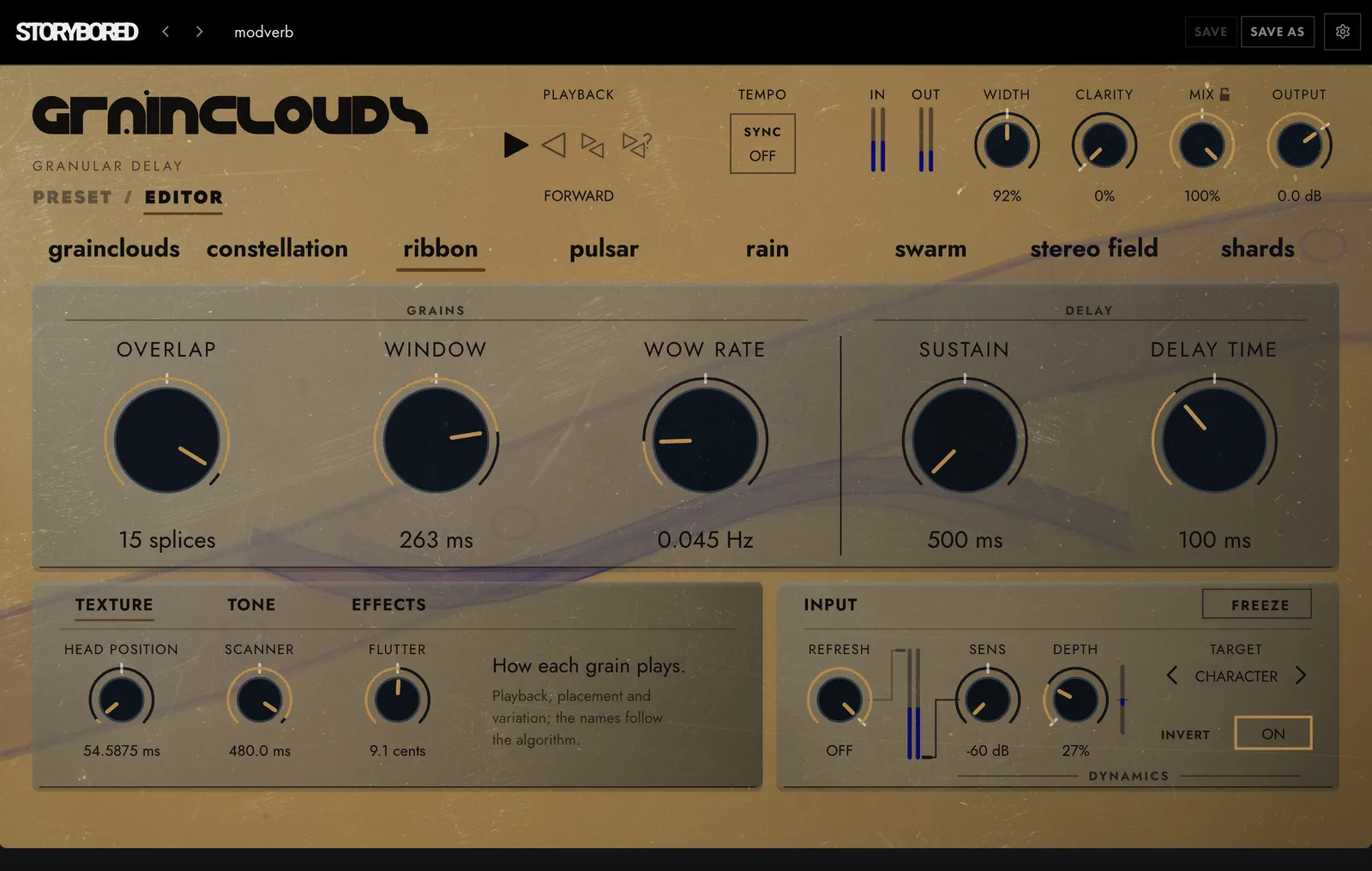The width and height of the screenshot is (1372, 871).
Task: Select the rain algorithm
Action: [767, 249]
